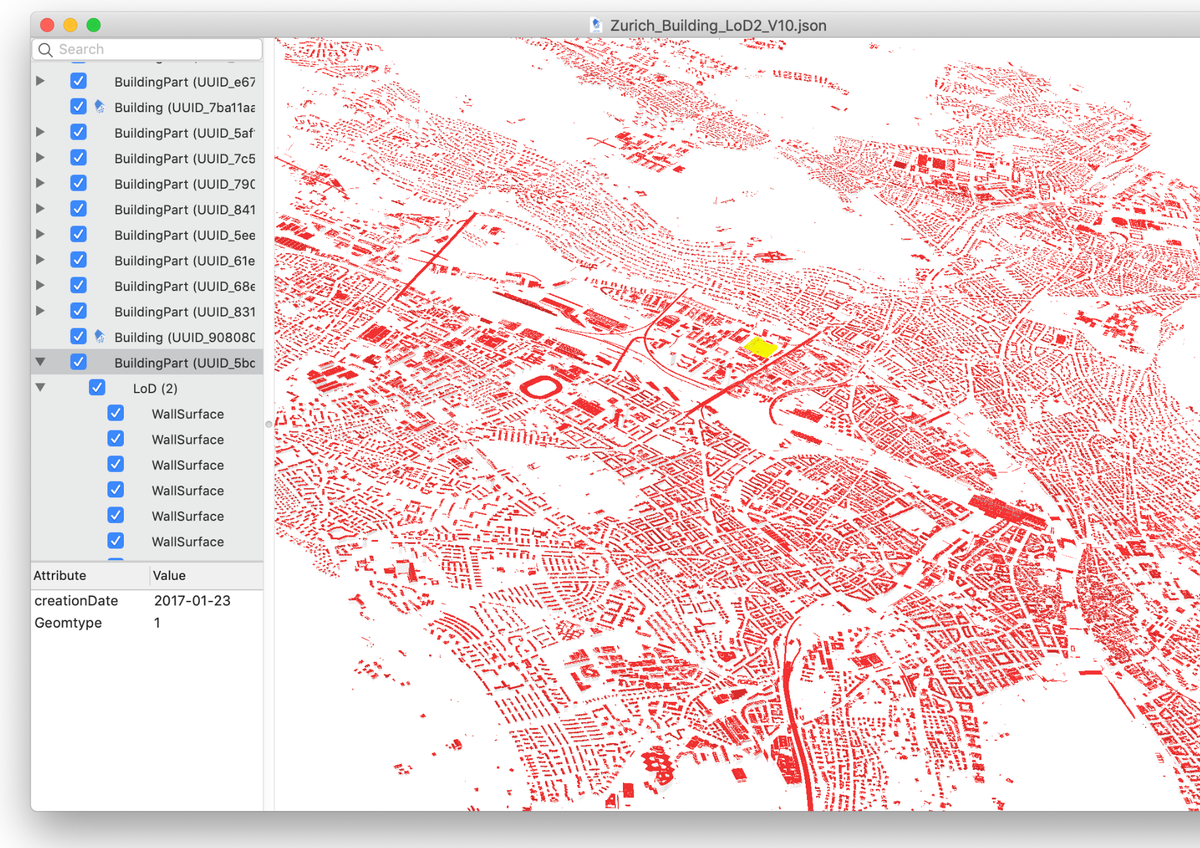1200x848 pixels.
Task: Select the Geomtype attribute cell
Action: 68,623
